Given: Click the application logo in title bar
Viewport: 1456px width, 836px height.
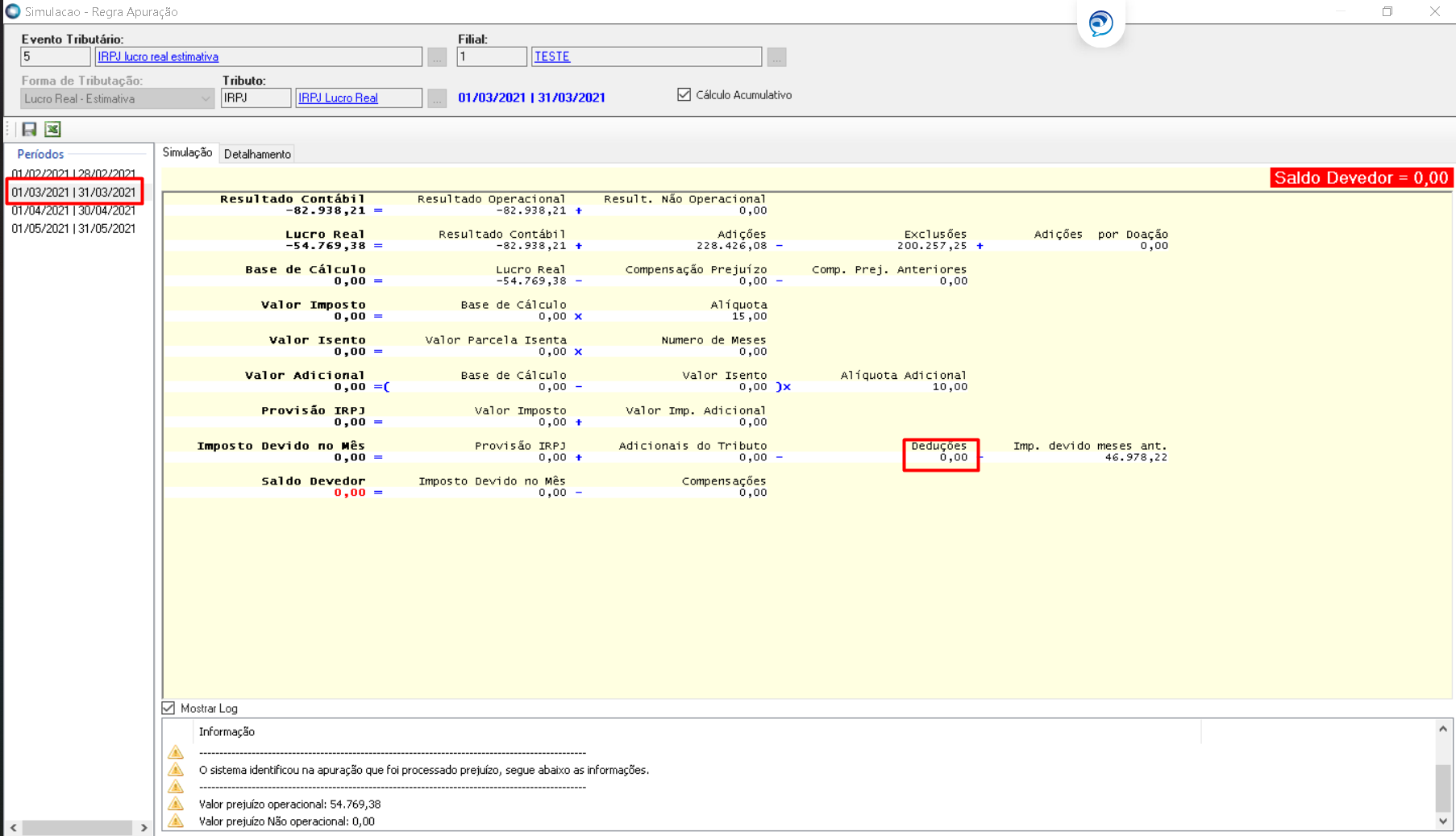Looking at the screenshot, I should pyautogui.click(x=12, y=11).
